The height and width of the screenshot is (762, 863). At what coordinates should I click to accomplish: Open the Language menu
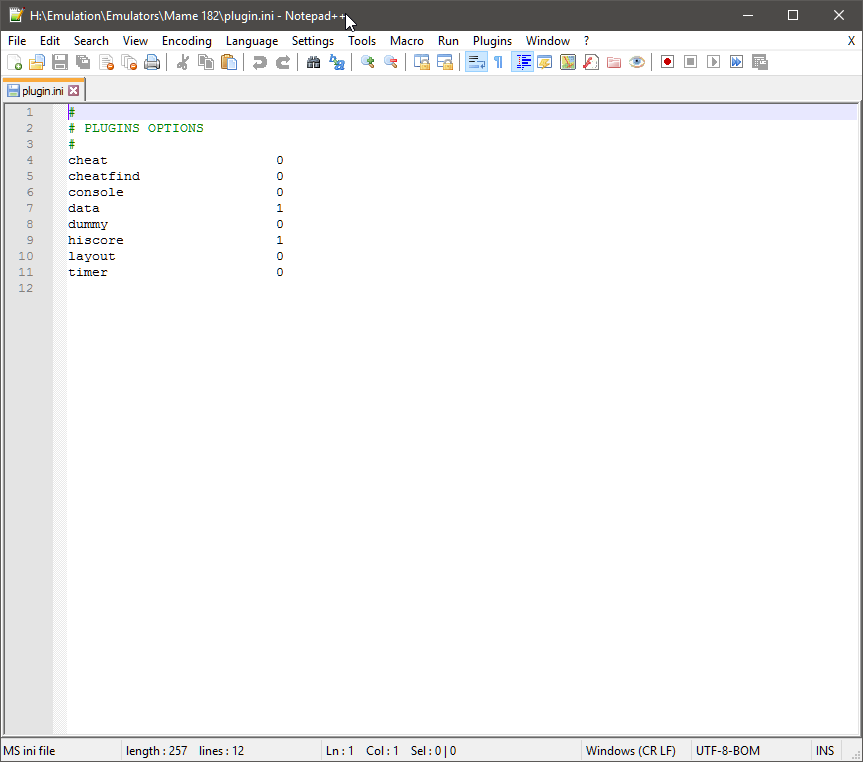pos(252,41)
